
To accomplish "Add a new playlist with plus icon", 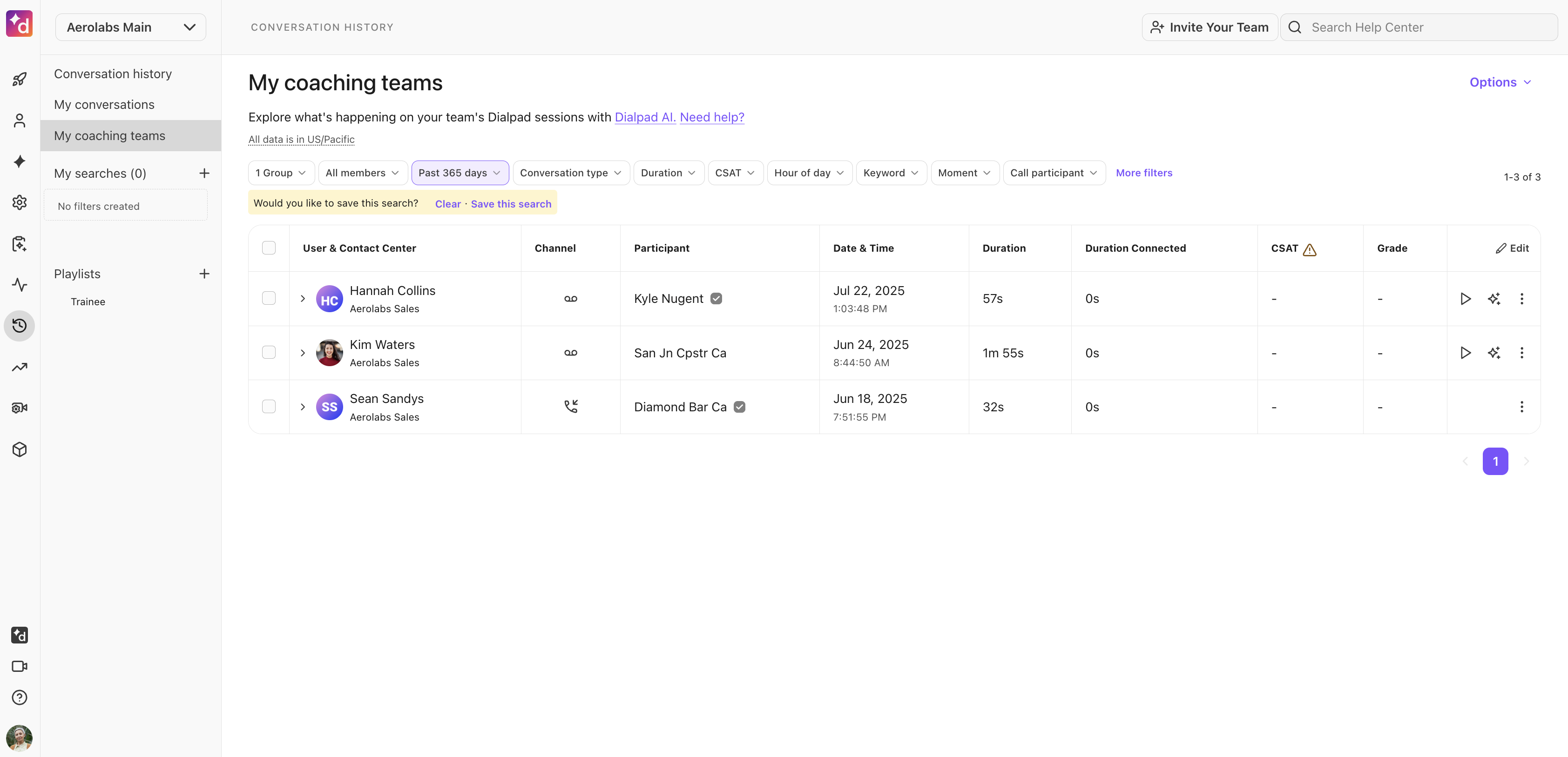I will pos(204,274).
